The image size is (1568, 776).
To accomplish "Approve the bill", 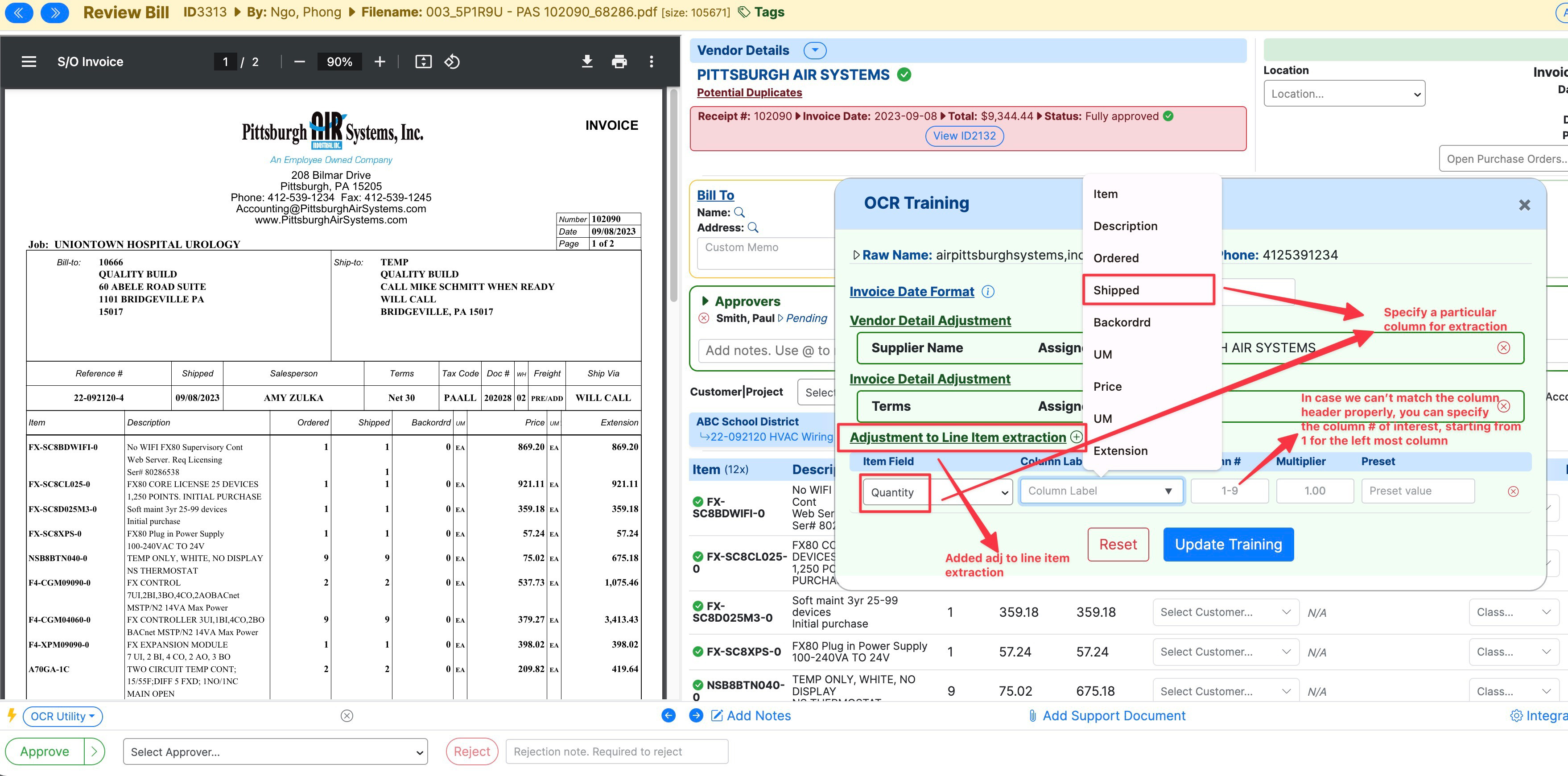I will point(45,751).
